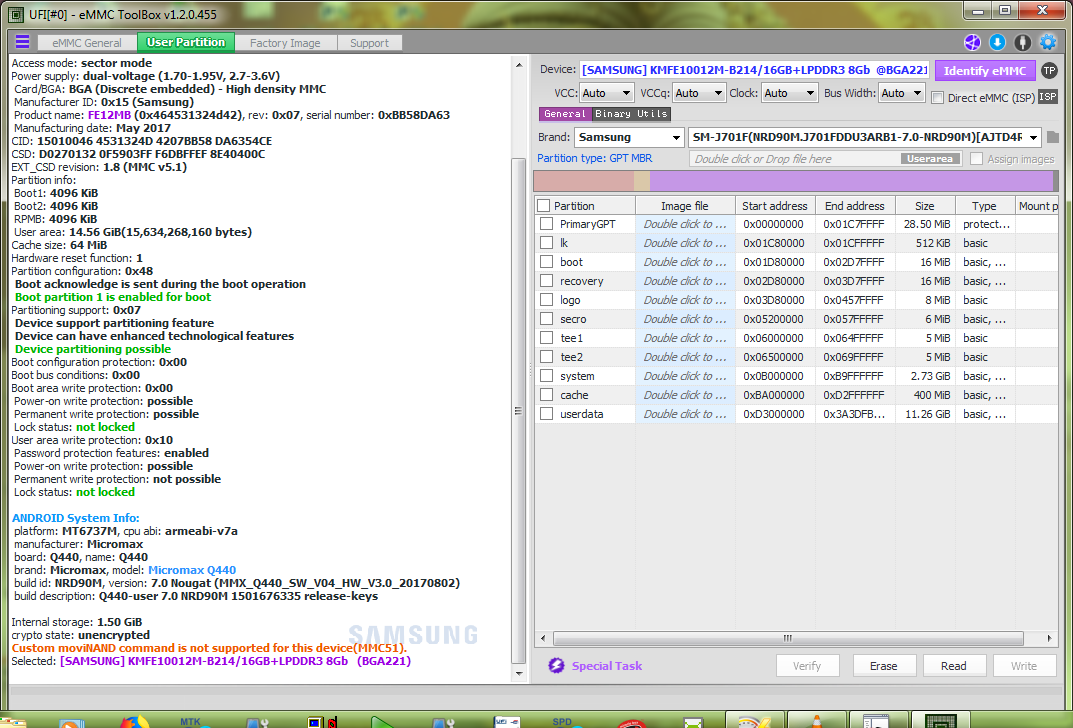Image resolution: width=1073 pixels, height=728 pixels.
Task: Select the General sub-tab
Action: tap(565, 114)
